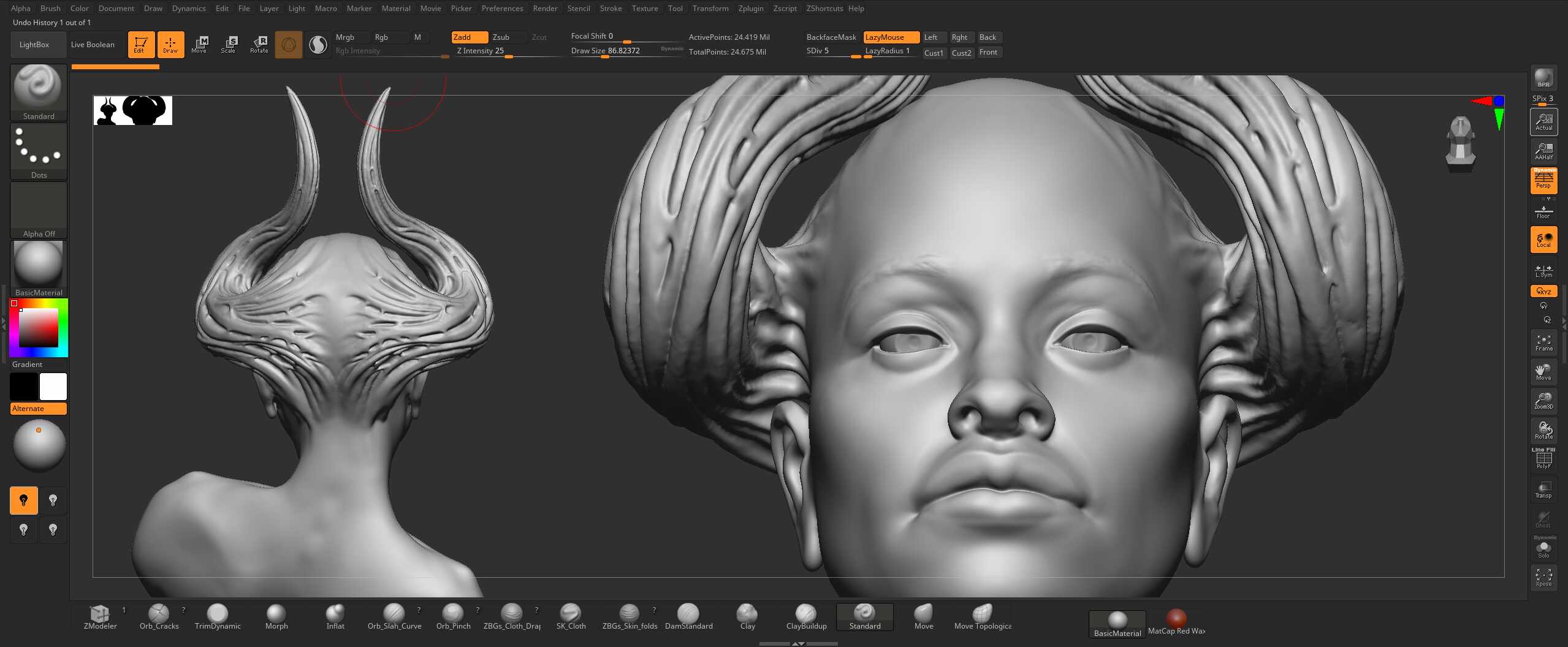Open the Render menu
Screen dimensions: 1568x647
tap(545, 8)
